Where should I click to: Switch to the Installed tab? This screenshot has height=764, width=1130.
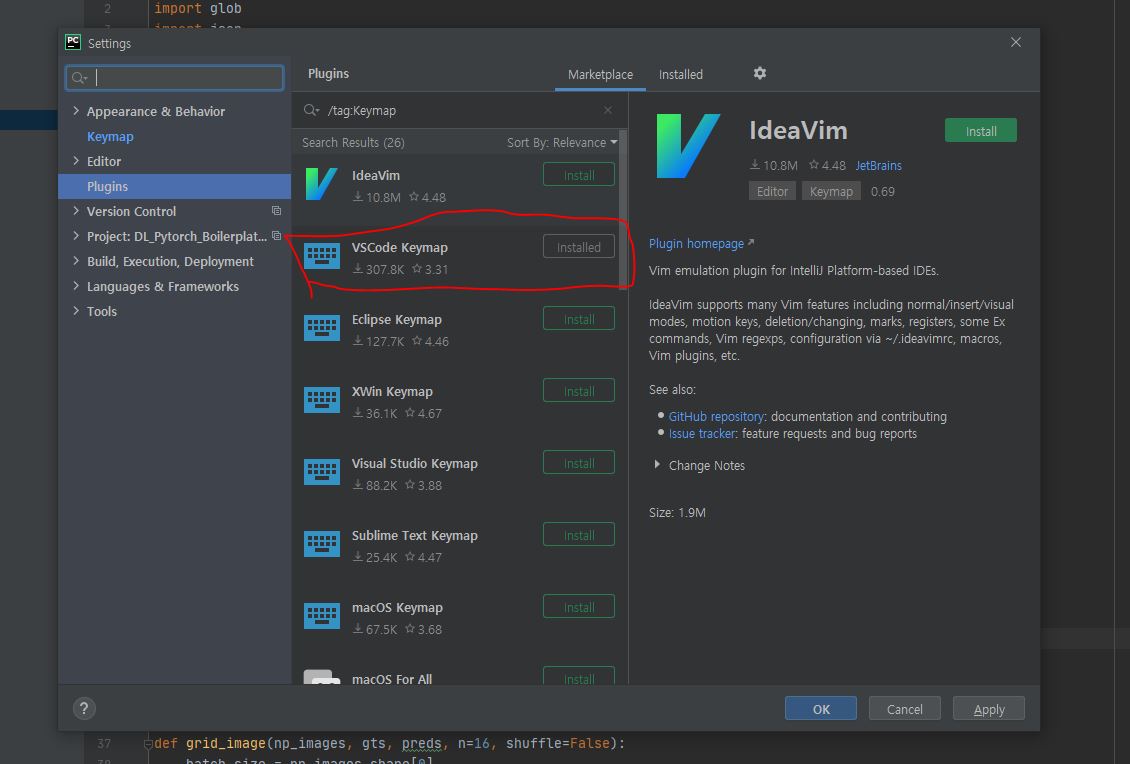pos(680,75)
